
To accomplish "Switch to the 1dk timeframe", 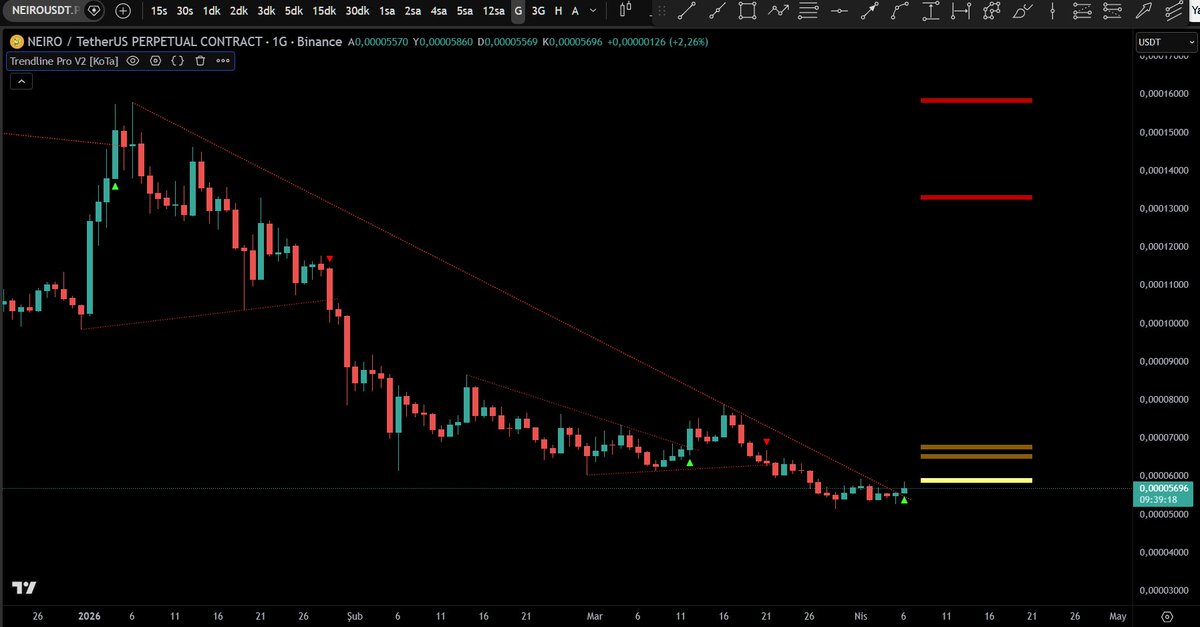I will [212, 11].
